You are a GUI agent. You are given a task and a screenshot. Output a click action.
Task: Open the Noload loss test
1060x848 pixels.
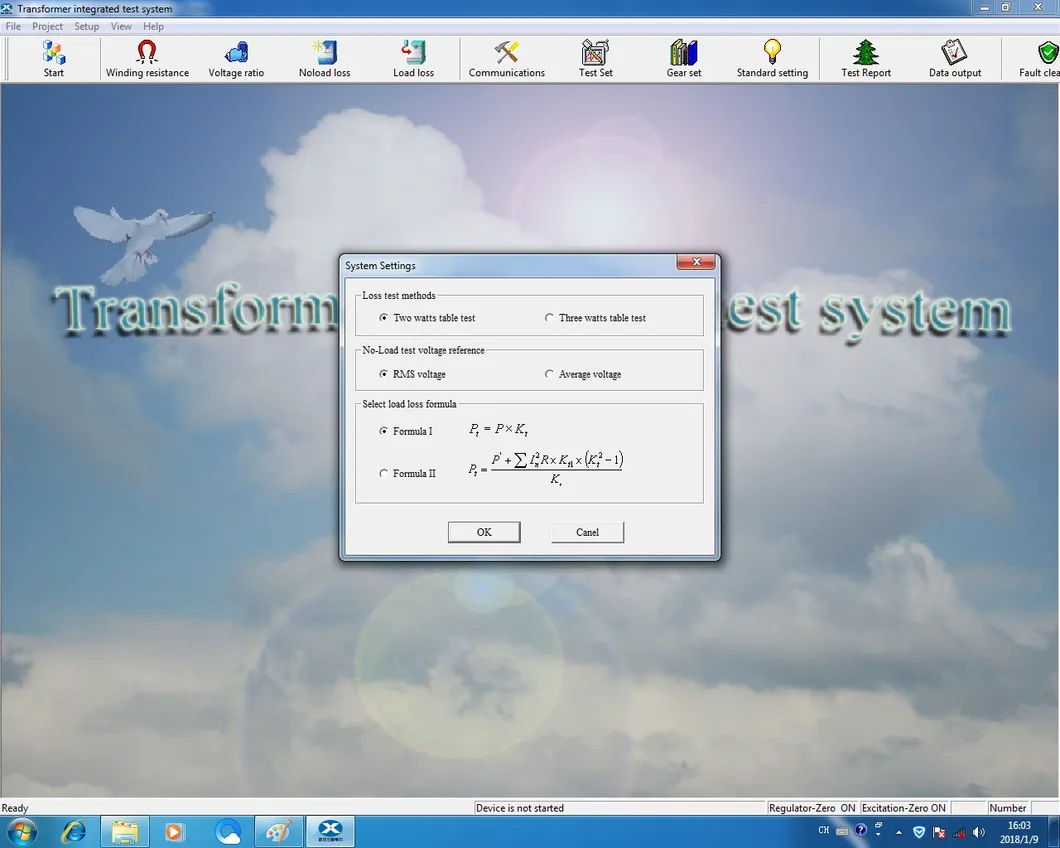click(325, 58)
